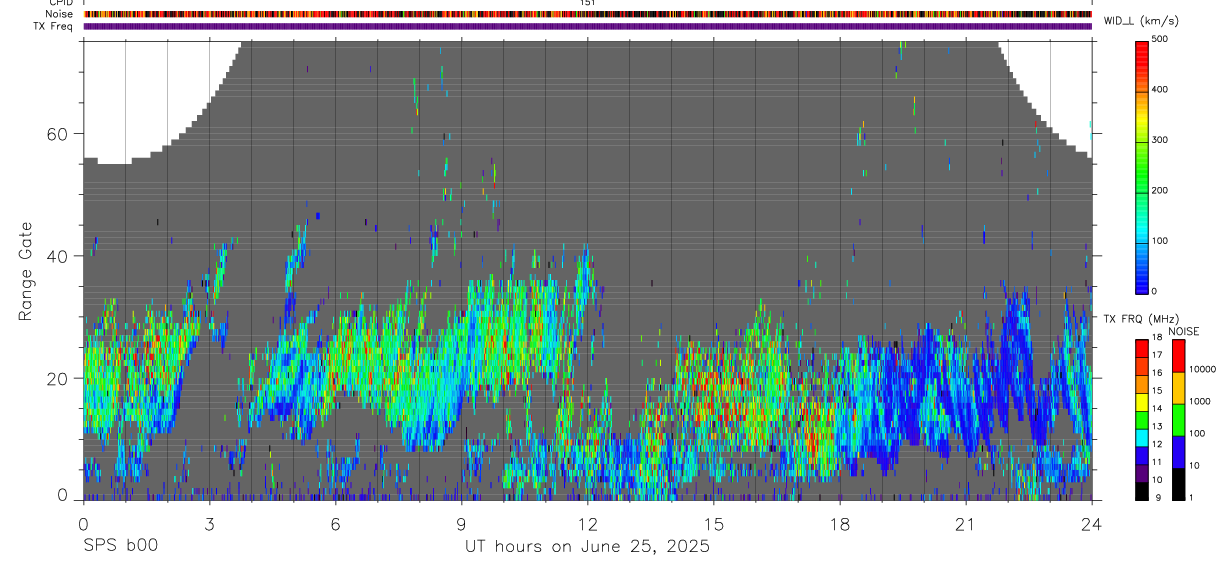Click the UT hour tick label 6

[335, 524]
